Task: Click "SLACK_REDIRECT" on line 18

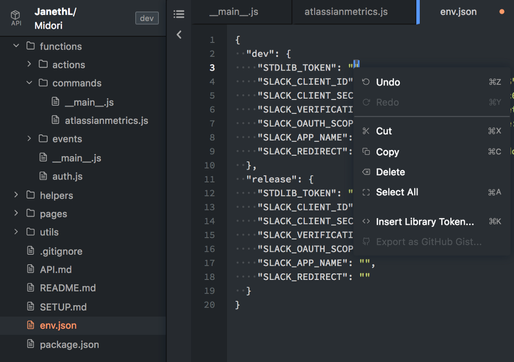Action: click(x=302, y=277)
